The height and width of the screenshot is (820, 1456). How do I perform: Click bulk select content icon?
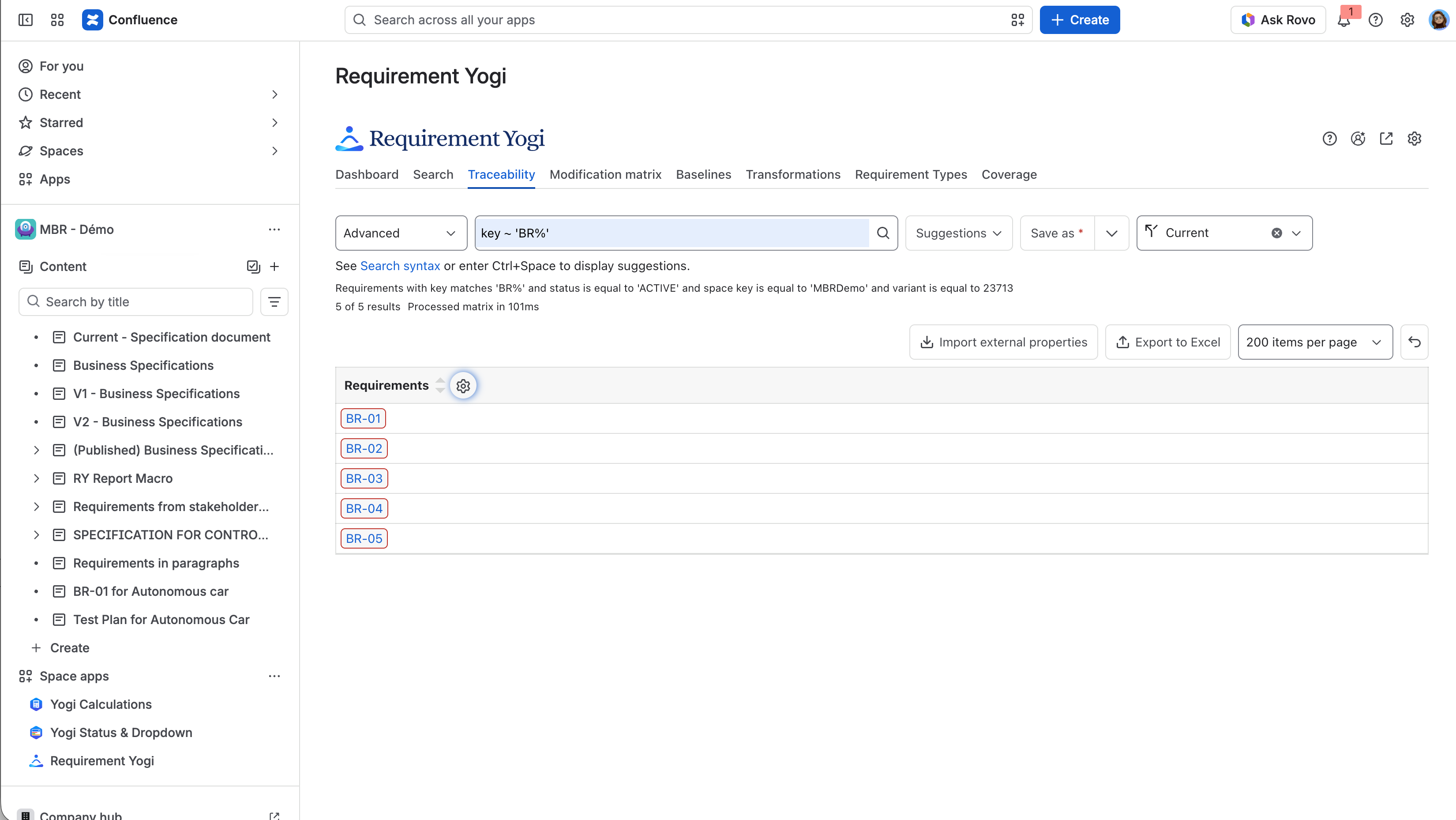[x=253, y=267]
